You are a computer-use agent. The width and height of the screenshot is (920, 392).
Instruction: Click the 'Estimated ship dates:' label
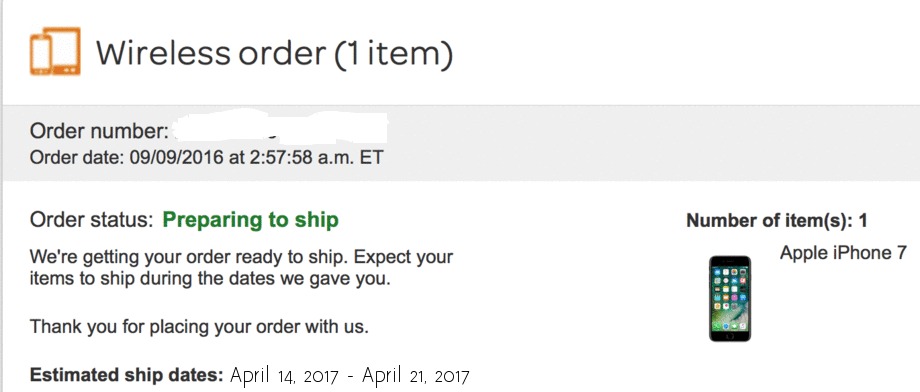click(x=127, y=375)
